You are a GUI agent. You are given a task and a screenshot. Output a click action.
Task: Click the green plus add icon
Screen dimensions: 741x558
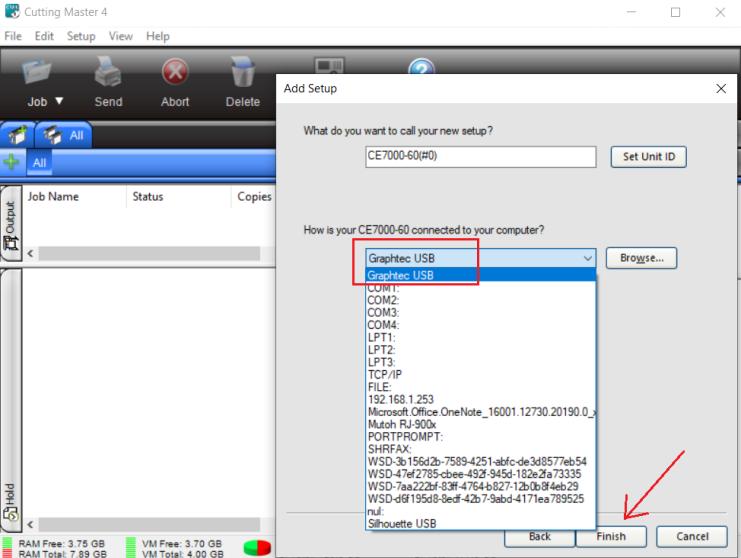coord(11,162)
